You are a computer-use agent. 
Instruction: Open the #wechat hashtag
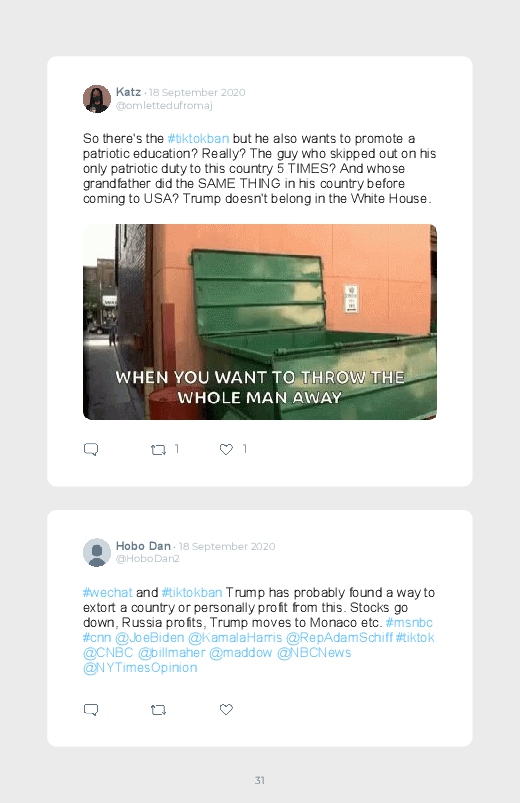[108, 593]
